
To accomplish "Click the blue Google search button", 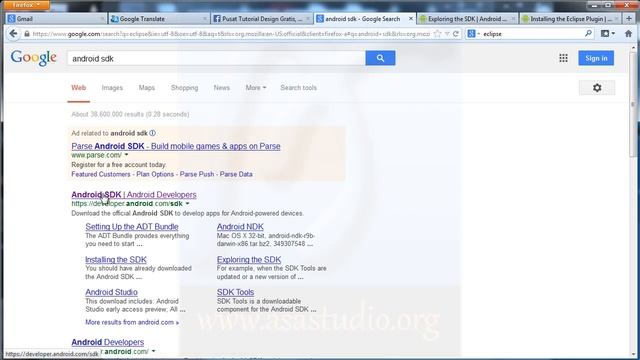I will point(380,58).
